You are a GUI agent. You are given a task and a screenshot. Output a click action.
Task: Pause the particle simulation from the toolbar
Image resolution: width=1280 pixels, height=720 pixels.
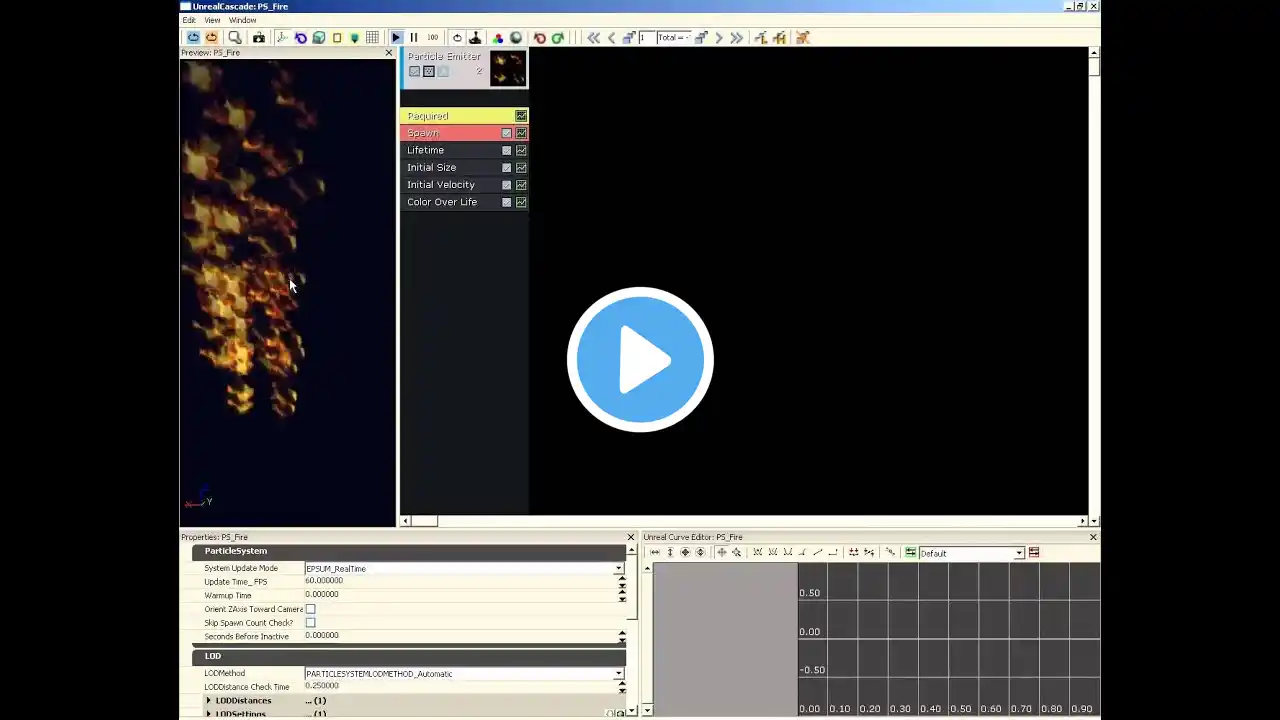(414, 38)
